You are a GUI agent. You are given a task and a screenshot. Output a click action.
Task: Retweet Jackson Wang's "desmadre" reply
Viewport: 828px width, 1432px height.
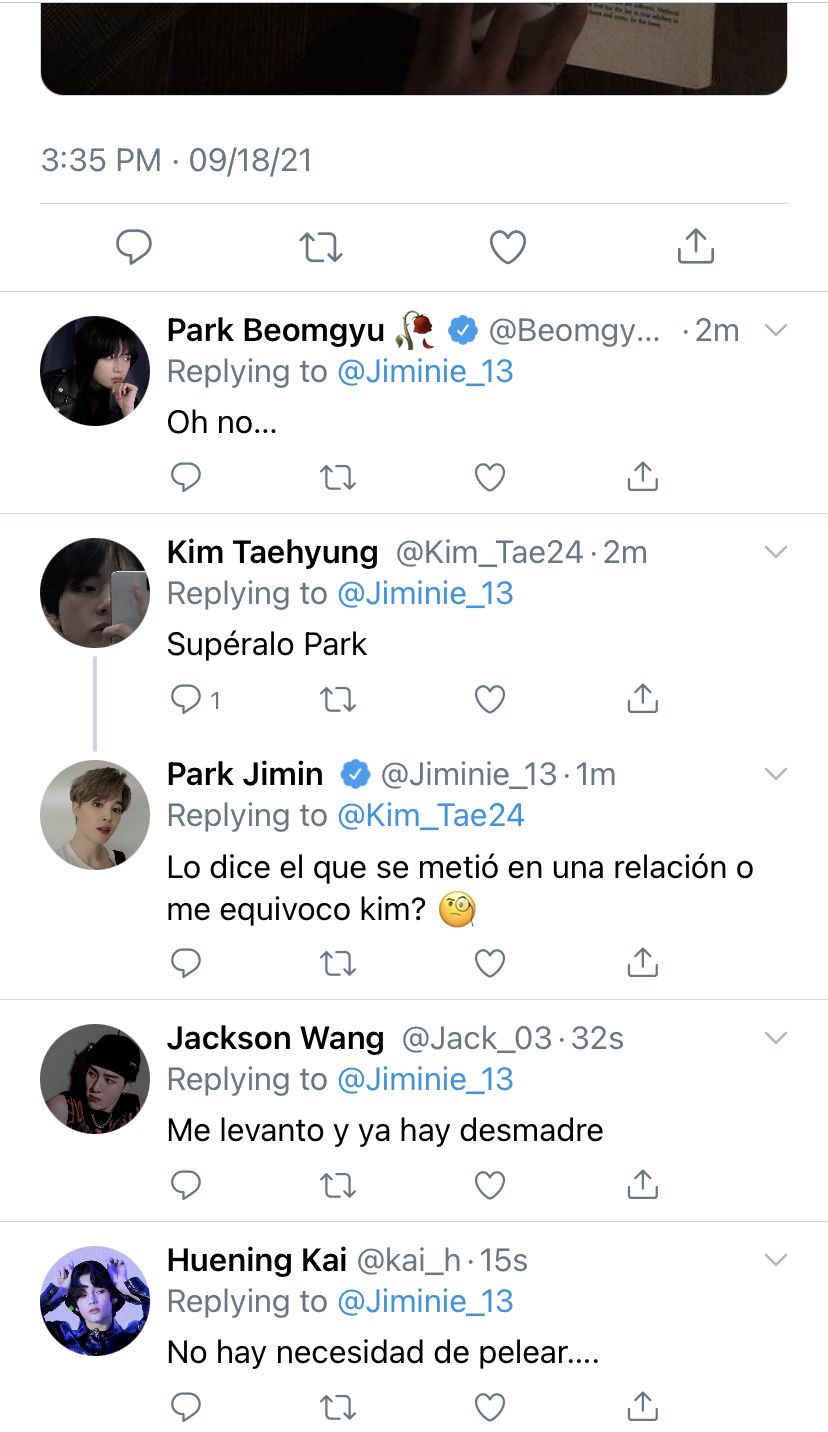pos(338,1185)
